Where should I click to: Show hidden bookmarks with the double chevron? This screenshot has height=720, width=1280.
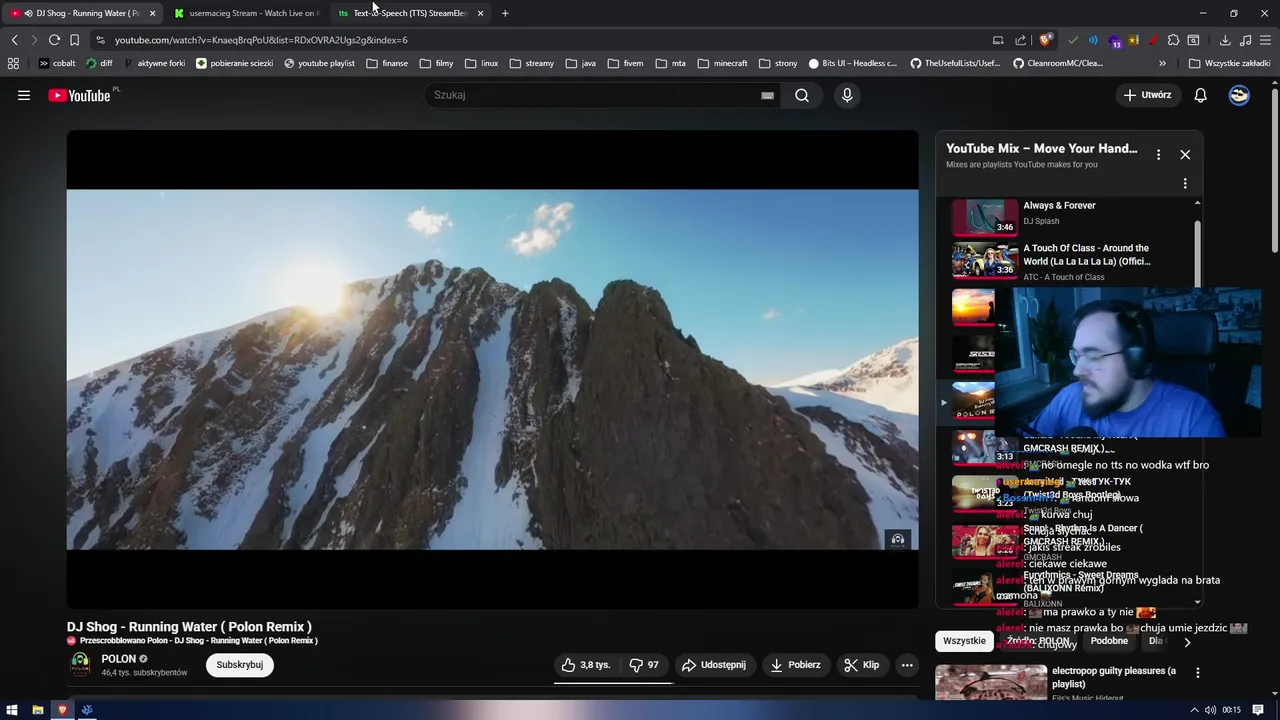tap(1162, 63)
